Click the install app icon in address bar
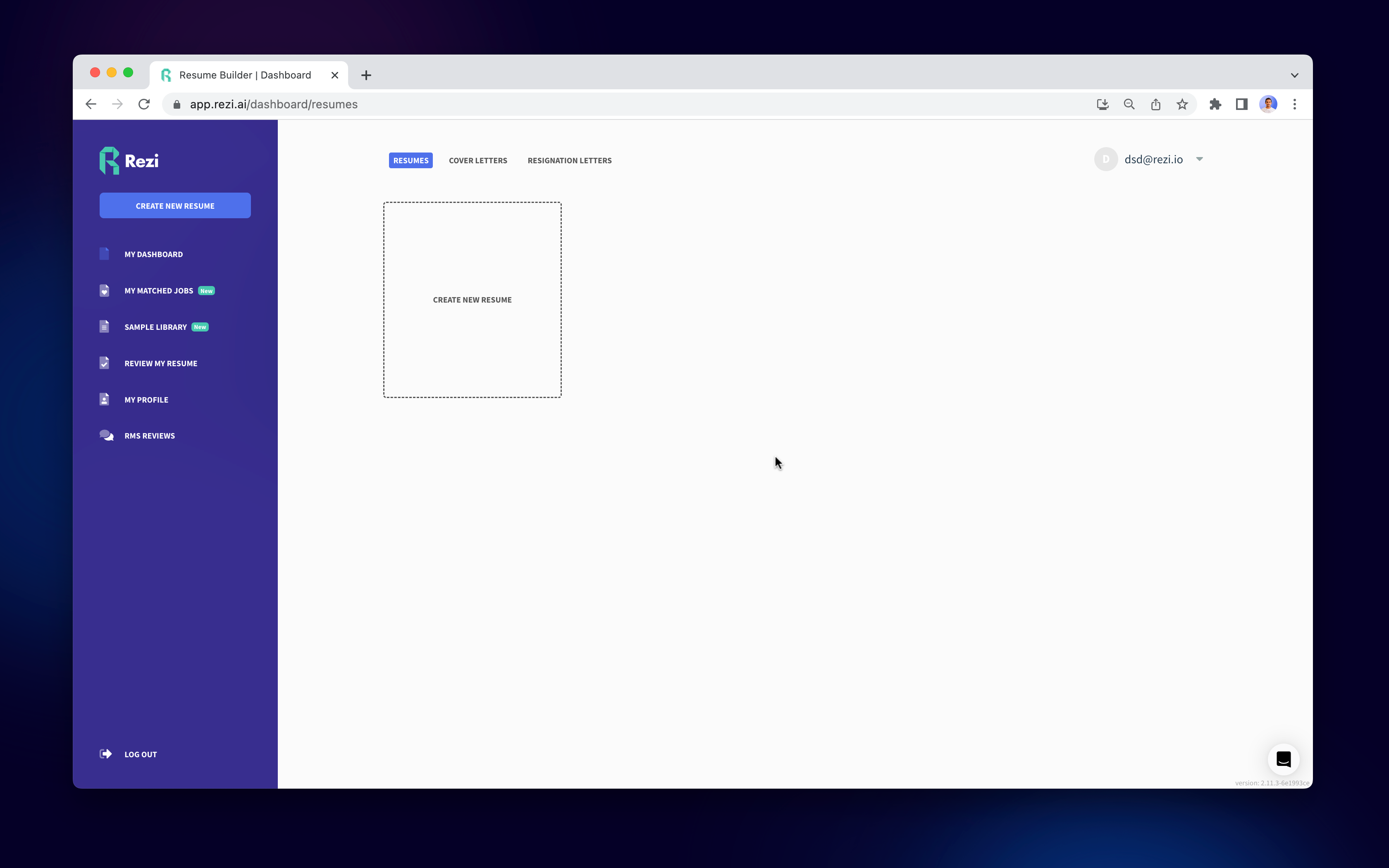 click(1103, 105)
